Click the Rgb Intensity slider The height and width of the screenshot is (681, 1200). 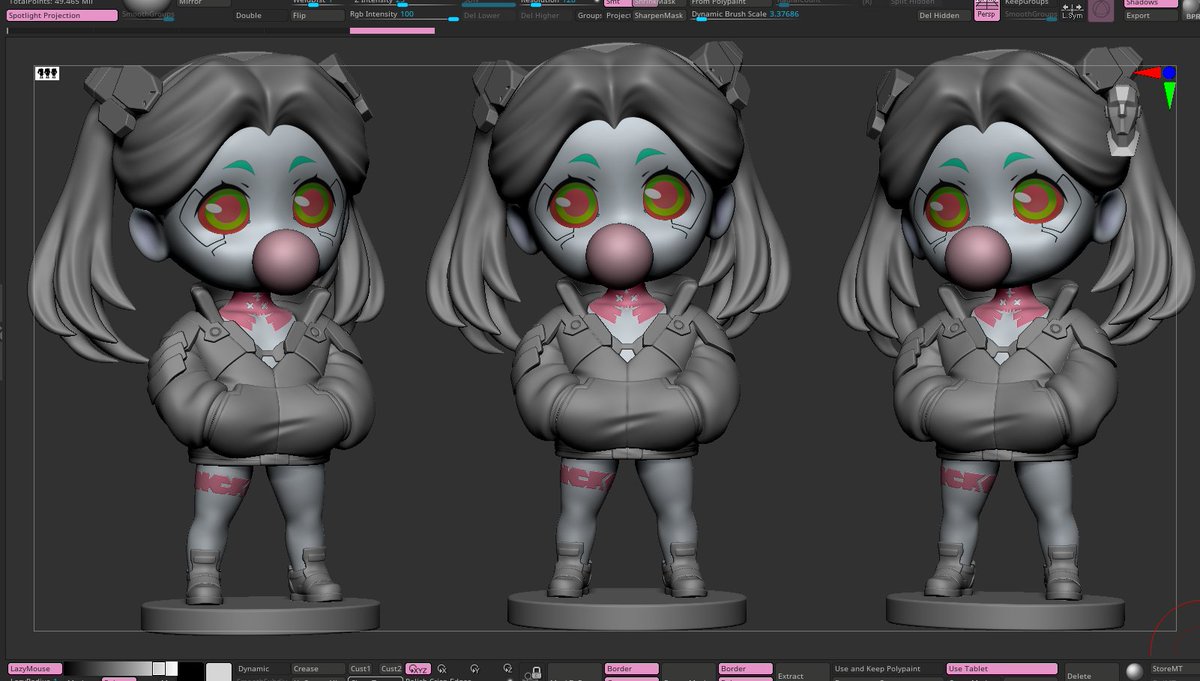coord(404,15)
